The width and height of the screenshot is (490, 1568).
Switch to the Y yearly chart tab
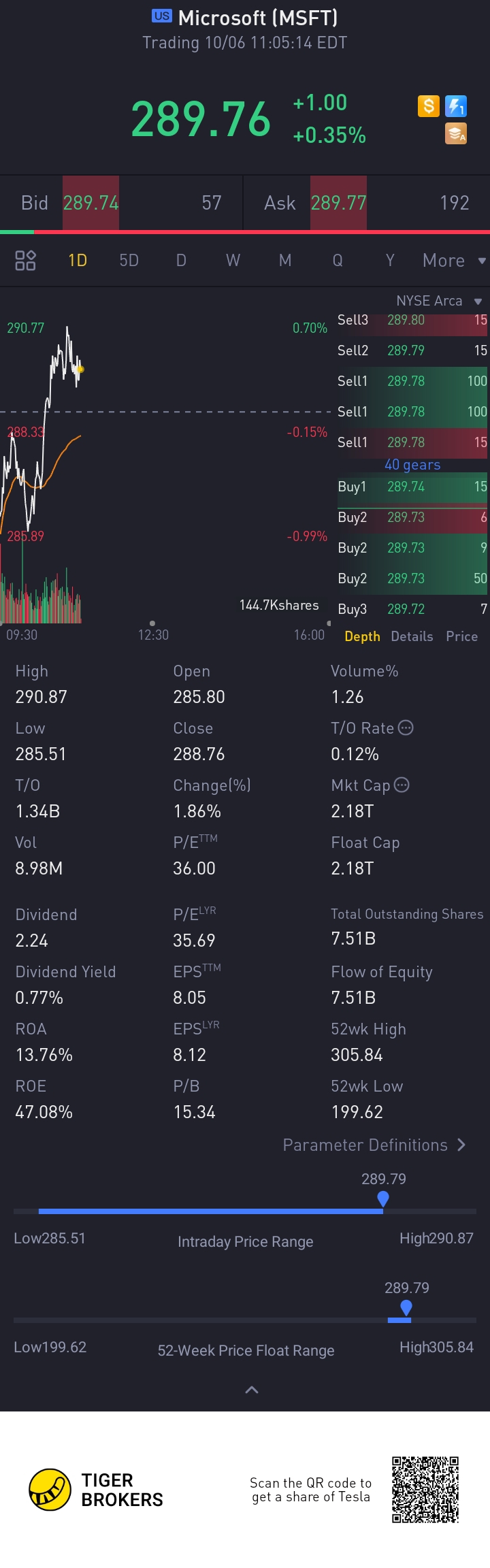[x=390, y=260]
